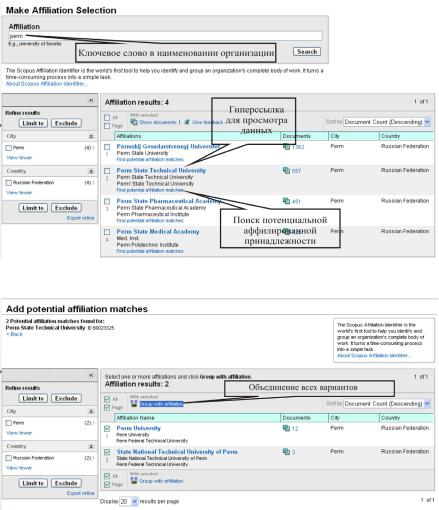Click documents icon for count 12

click(286, 428)
